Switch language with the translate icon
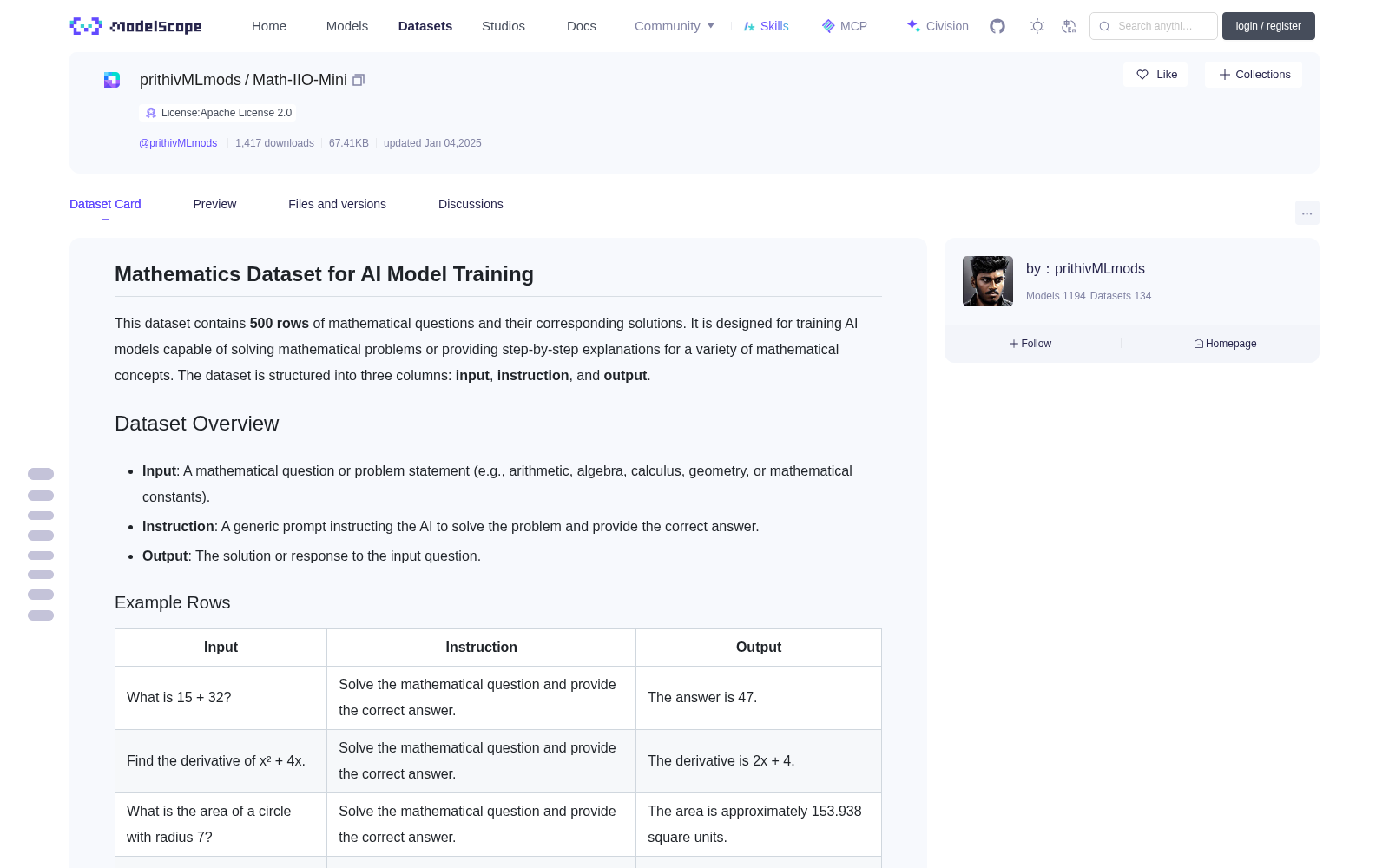 coord(1069,26)
